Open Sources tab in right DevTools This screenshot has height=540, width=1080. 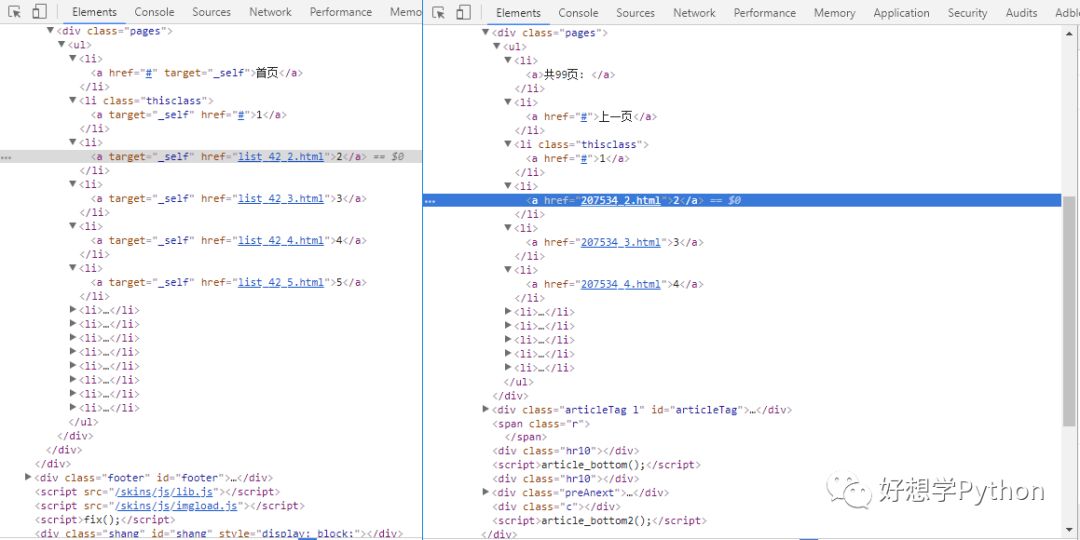(635, 12)
